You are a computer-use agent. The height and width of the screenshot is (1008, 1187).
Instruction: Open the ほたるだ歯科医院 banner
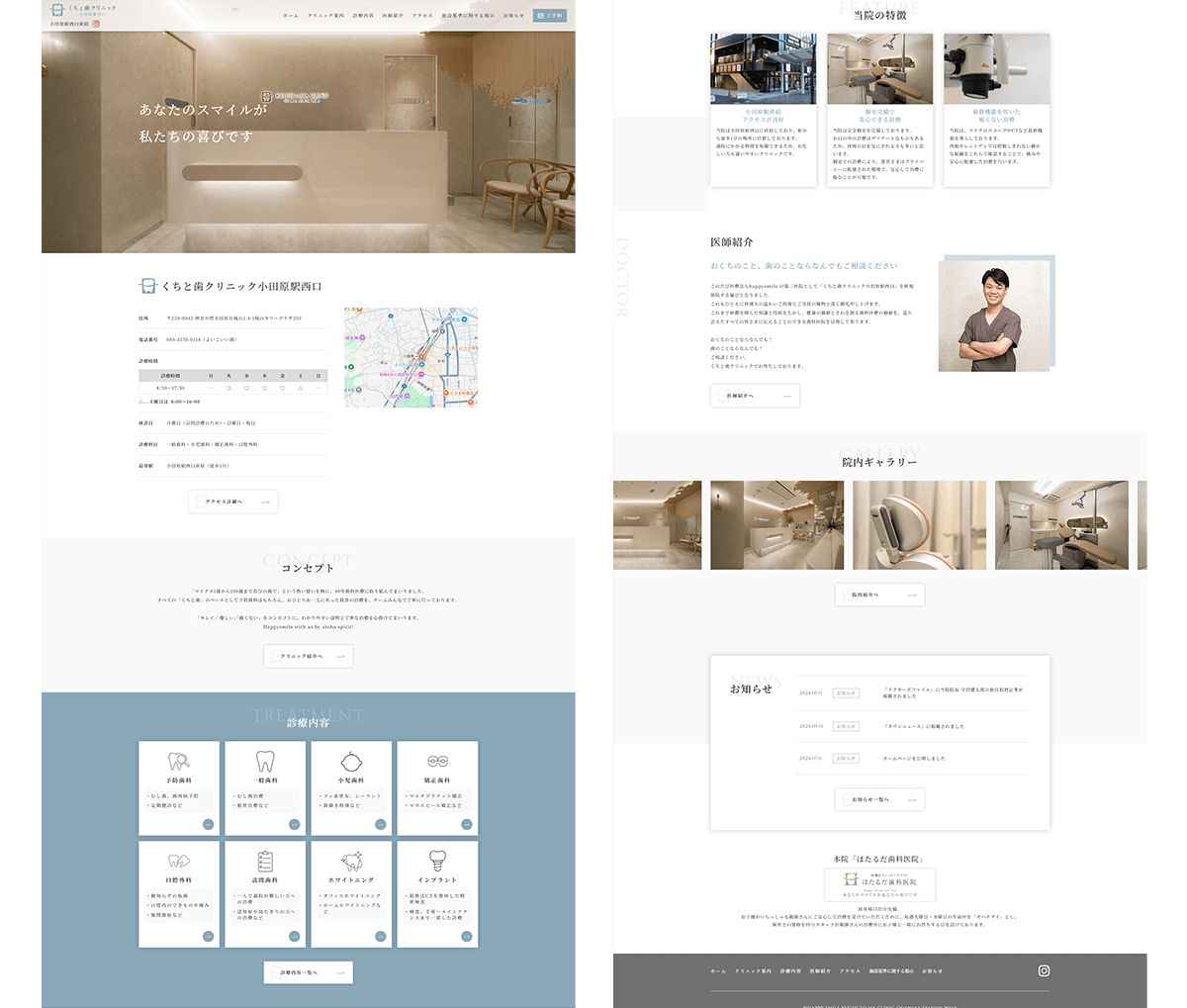click(880, 883)
